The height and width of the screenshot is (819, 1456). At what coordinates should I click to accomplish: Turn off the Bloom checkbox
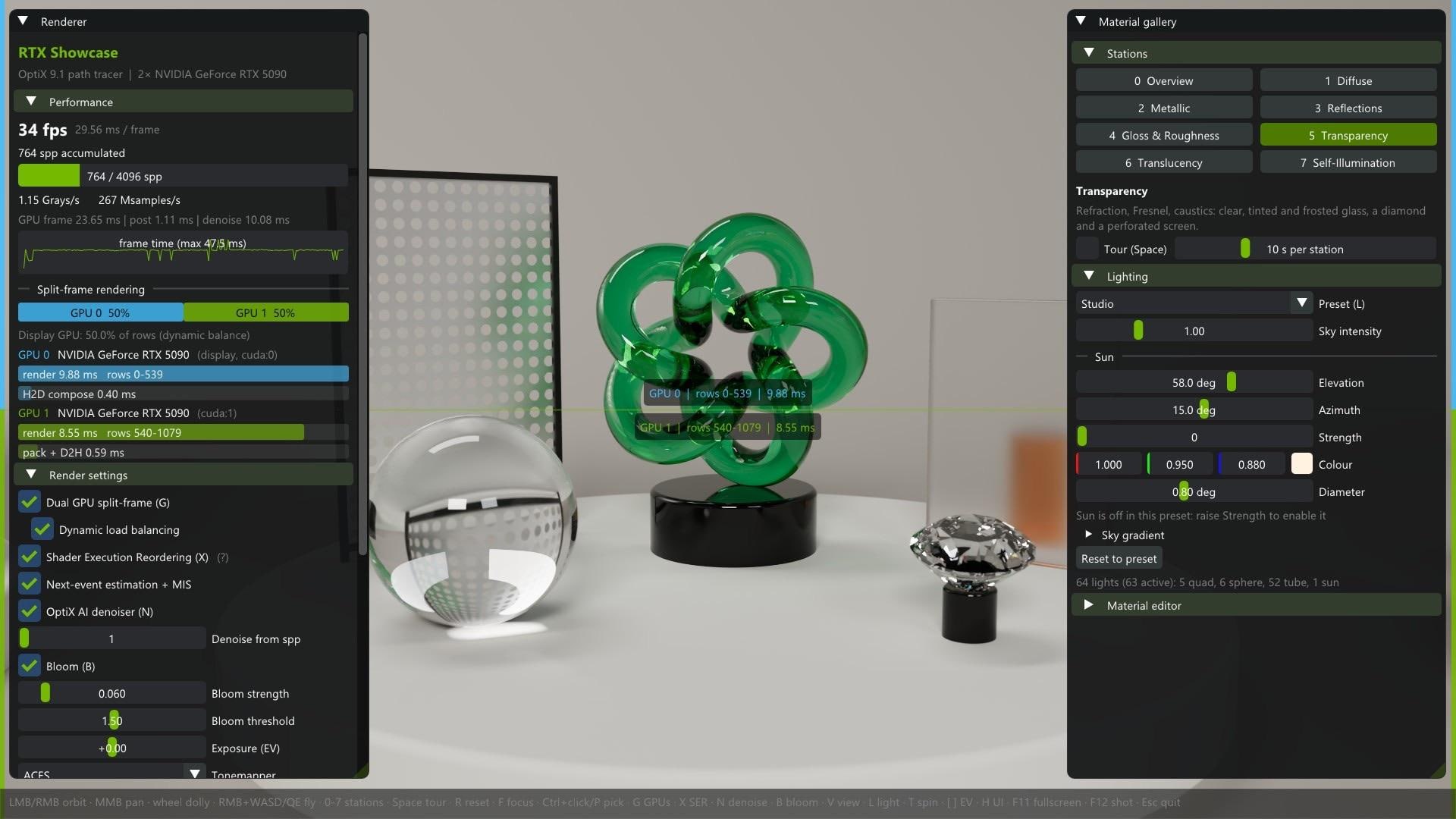pos(30,666)
